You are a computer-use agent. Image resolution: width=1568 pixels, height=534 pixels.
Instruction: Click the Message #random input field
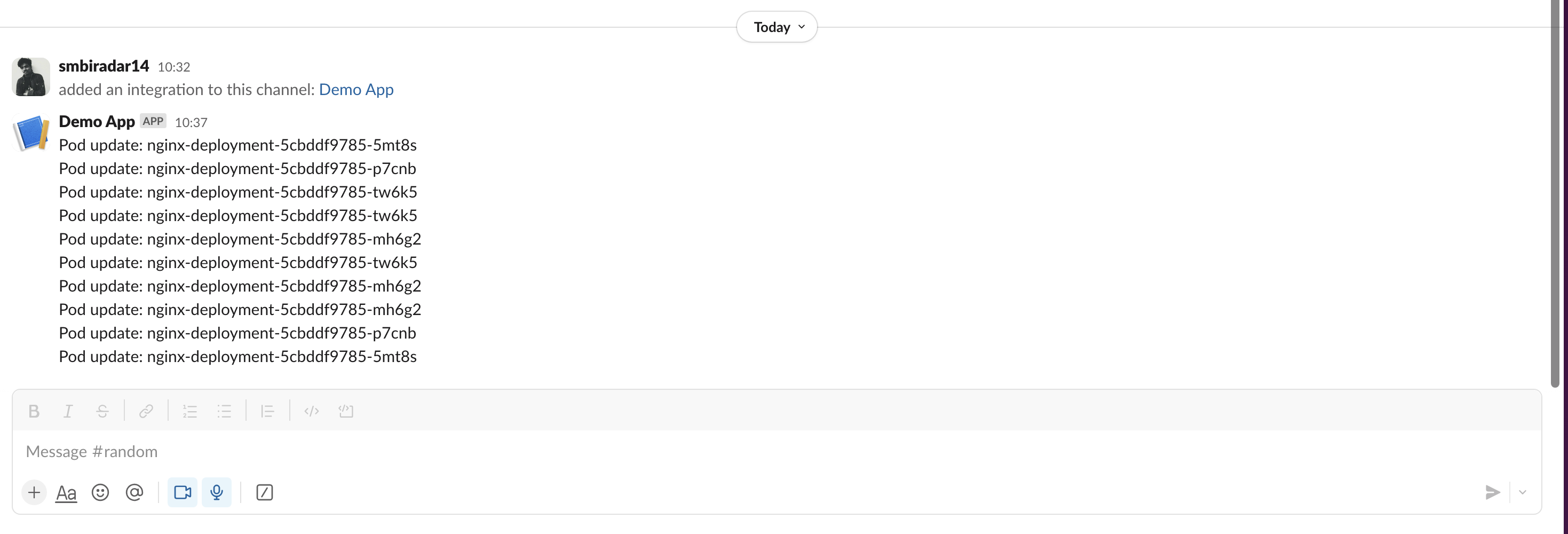777,451
